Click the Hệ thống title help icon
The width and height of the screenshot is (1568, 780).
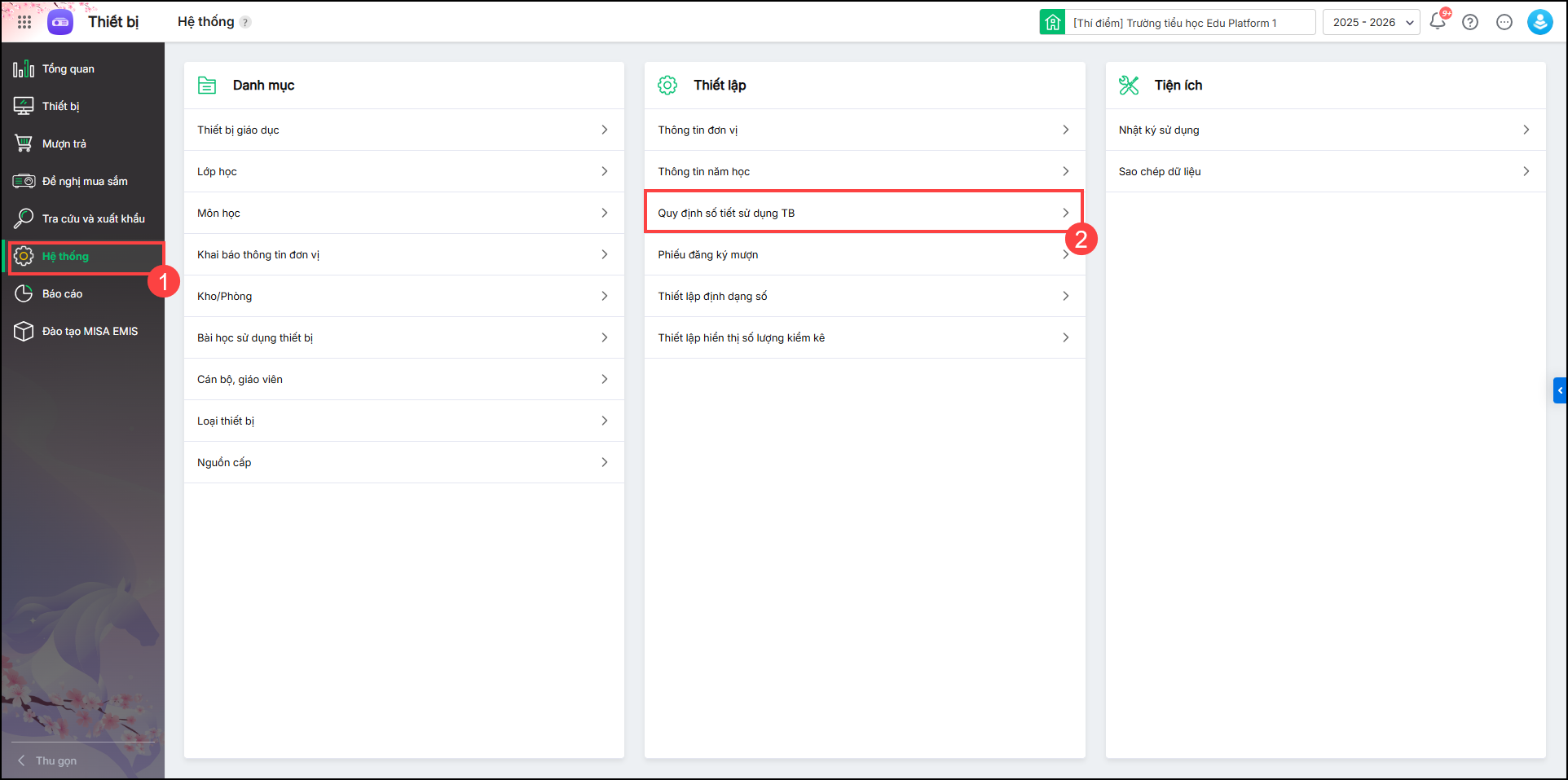coord(245,23)
